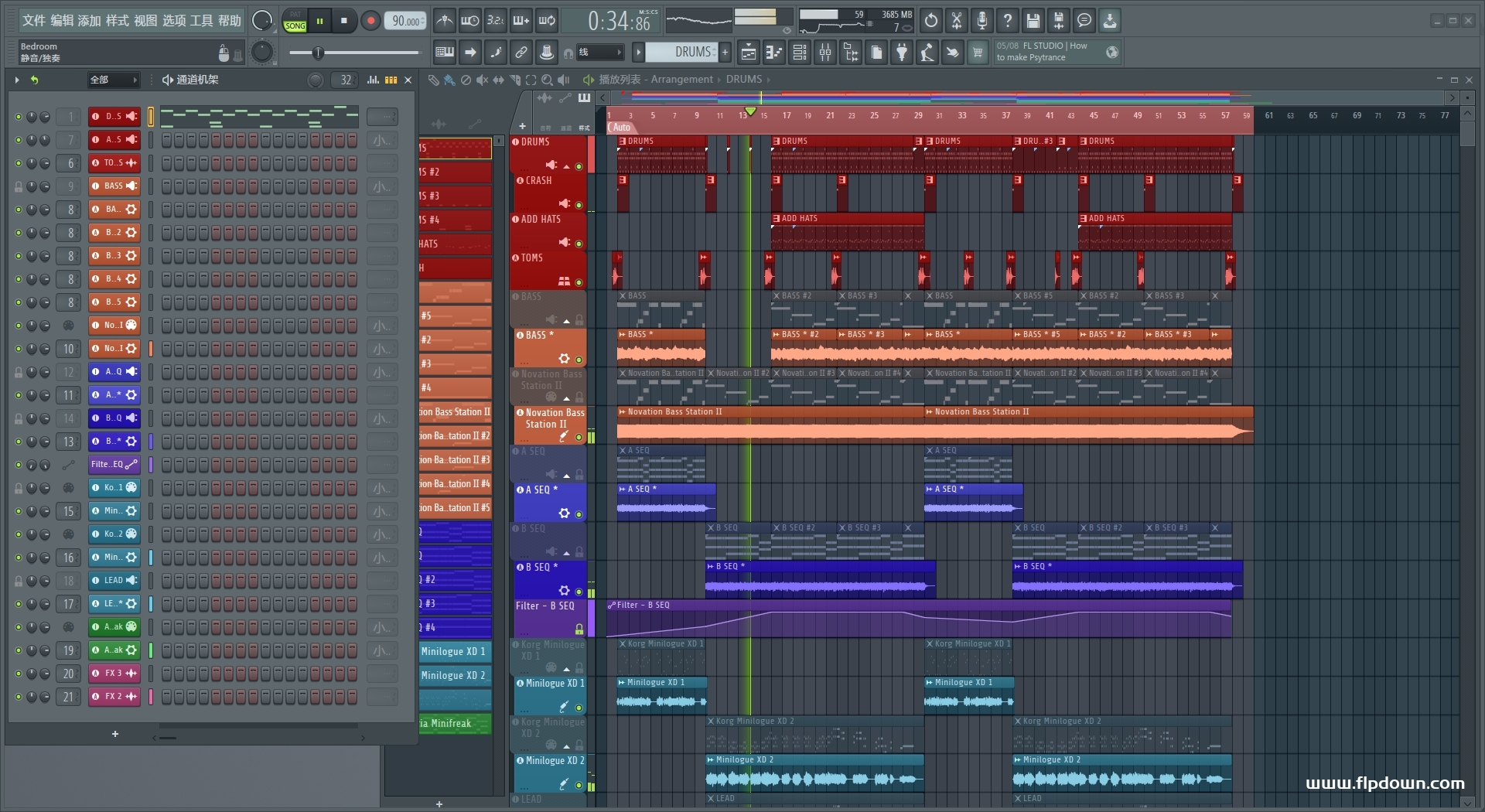Viewport: 1485px width, 812px height.
Task: Open the 样式 menu
Action: [118, 21]
